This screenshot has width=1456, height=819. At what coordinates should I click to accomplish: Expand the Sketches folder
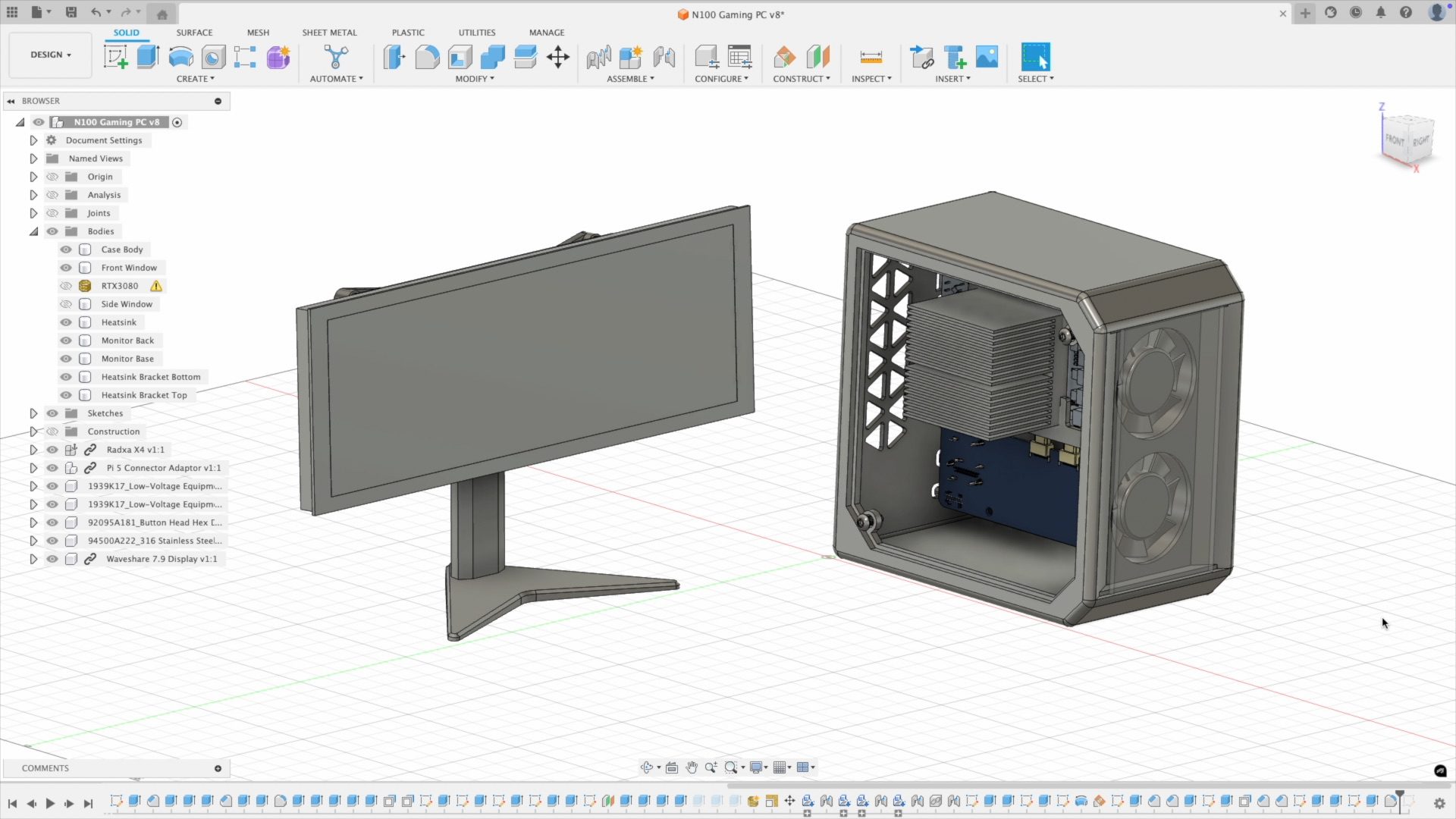point(33,413)
